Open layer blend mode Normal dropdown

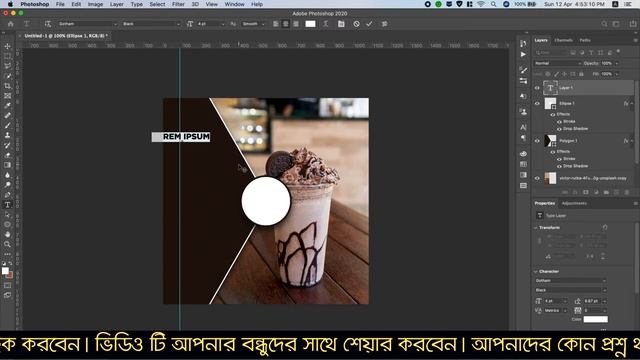[x=558, y=63]
